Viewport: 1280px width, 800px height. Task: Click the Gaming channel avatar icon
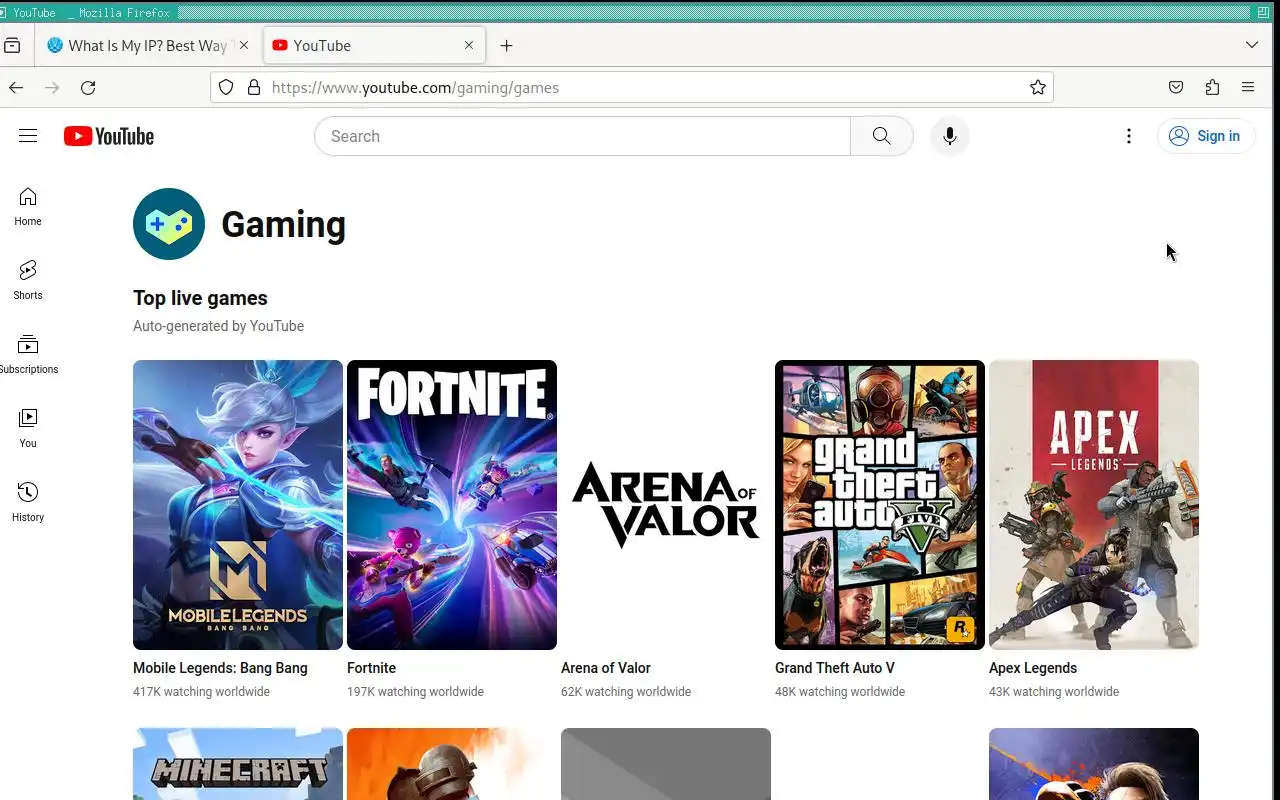pos(169,224)
